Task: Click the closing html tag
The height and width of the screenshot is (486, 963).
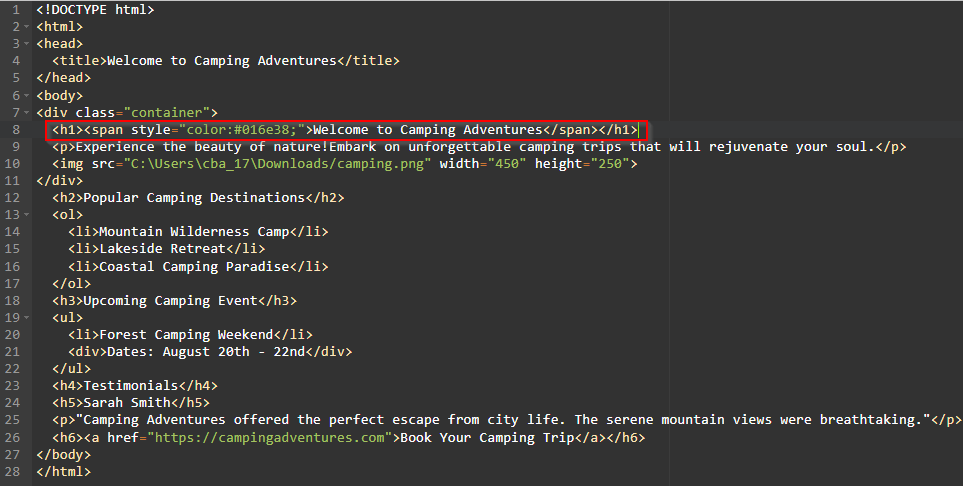Action: tap(63, 472)
